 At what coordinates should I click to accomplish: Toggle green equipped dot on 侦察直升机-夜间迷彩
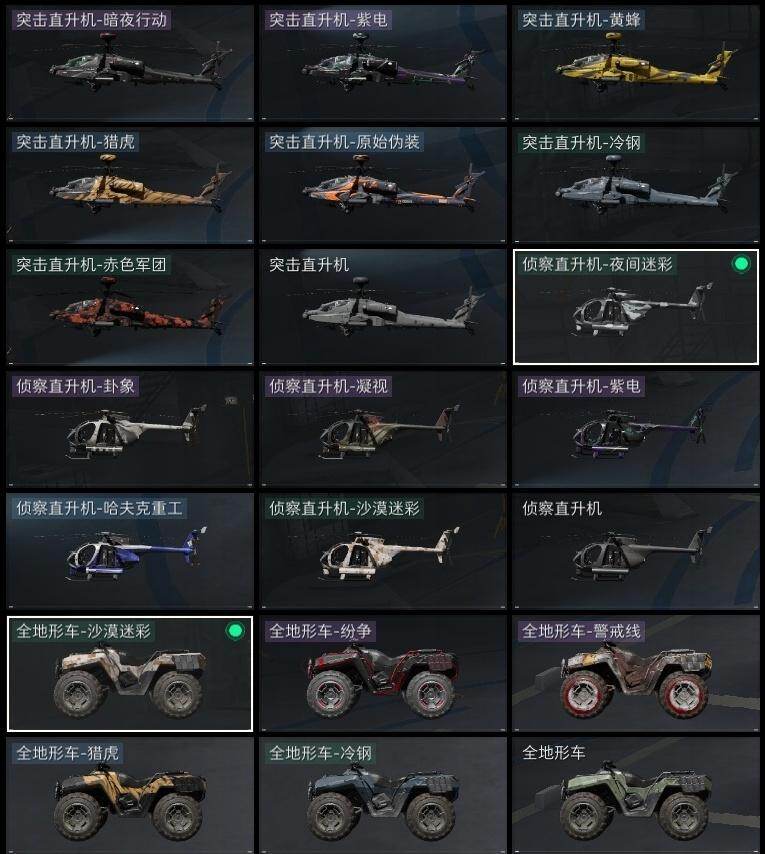(x=741, y=264)
